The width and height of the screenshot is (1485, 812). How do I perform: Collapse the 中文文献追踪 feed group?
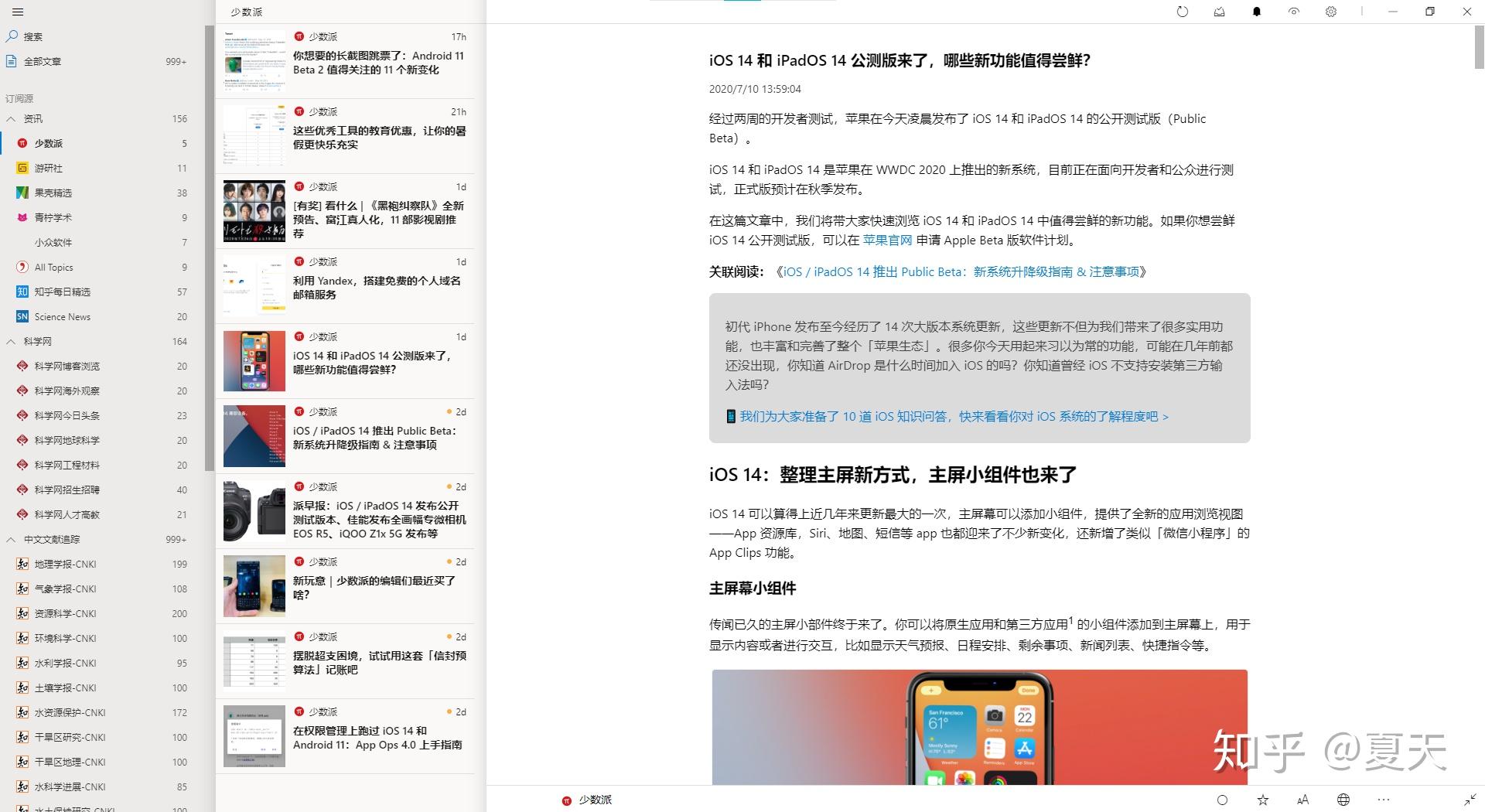(x=11, y=539)
